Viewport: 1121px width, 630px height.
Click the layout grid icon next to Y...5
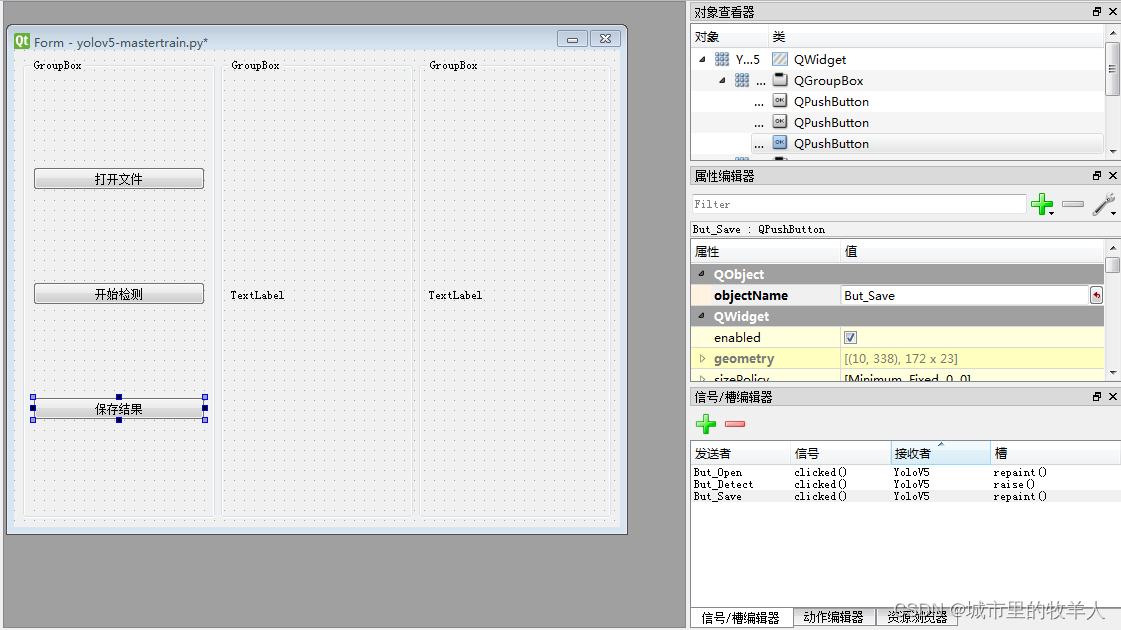[722, 59]
